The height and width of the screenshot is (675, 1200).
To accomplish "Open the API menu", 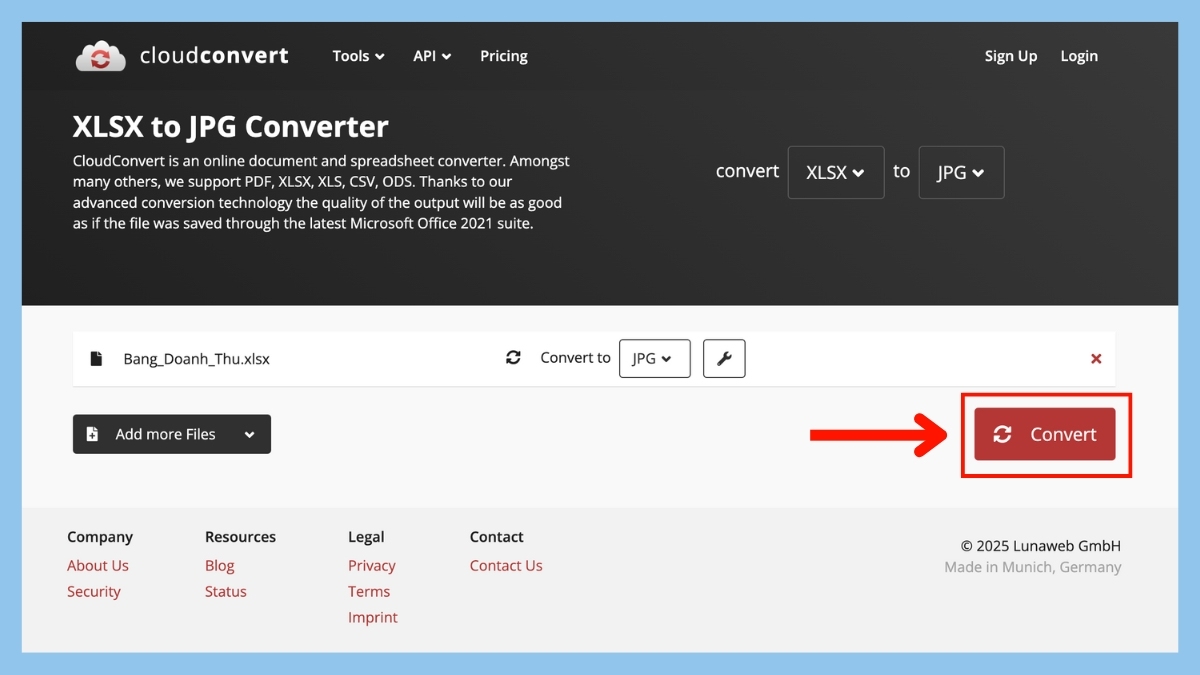I will pos(432,56).
